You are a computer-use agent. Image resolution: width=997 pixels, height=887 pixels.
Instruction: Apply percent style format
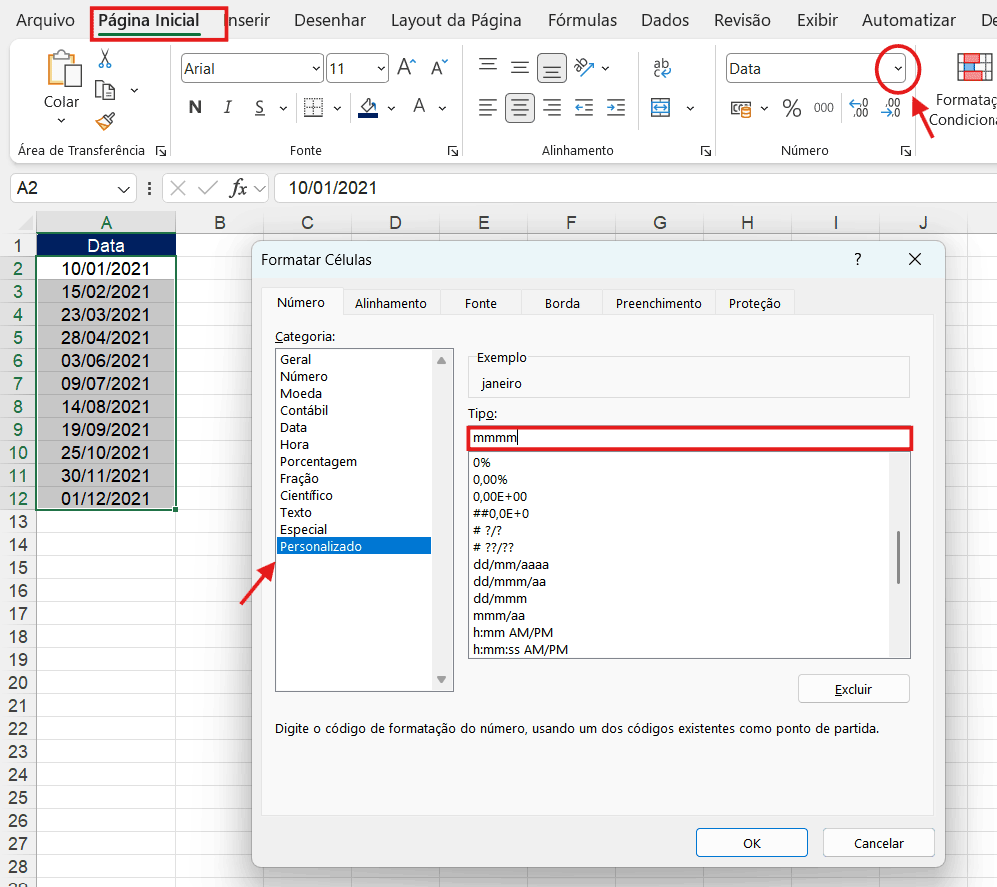click(x=792, y=108)
